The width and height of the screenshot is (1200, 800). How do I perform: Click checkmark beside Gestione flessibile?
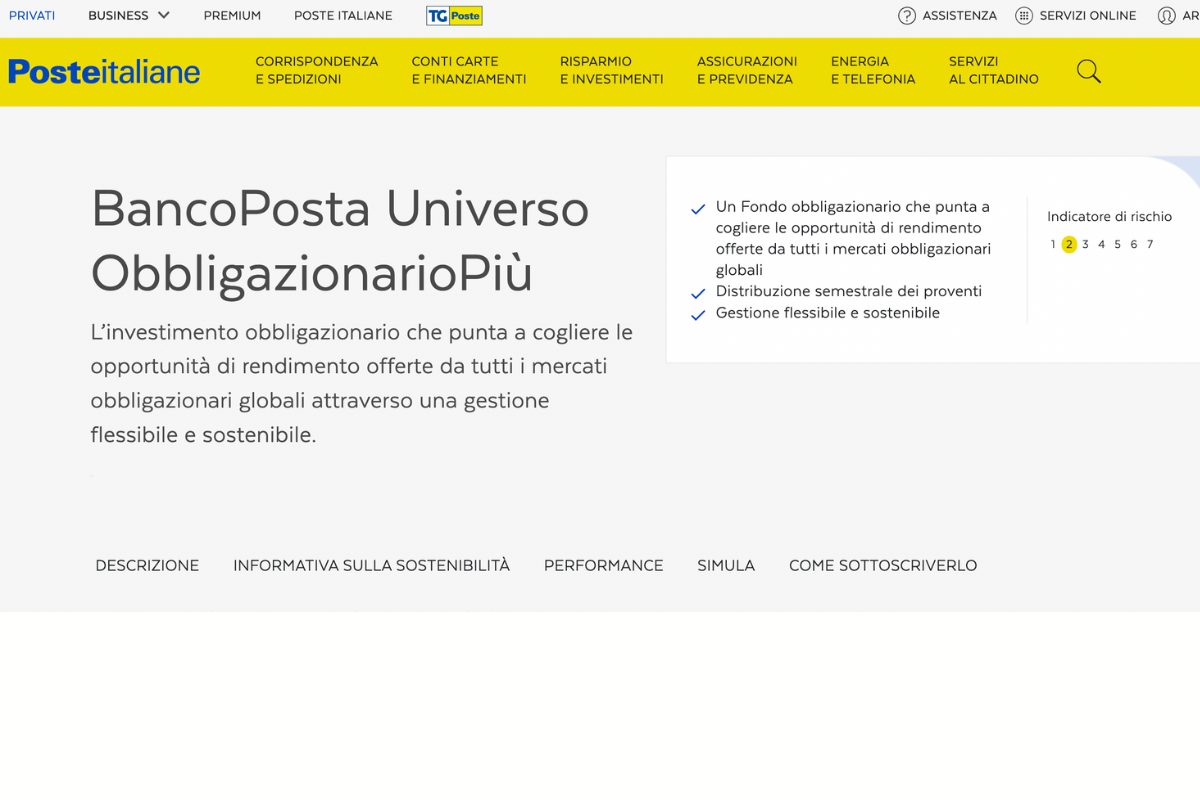(x=698, y=315)
